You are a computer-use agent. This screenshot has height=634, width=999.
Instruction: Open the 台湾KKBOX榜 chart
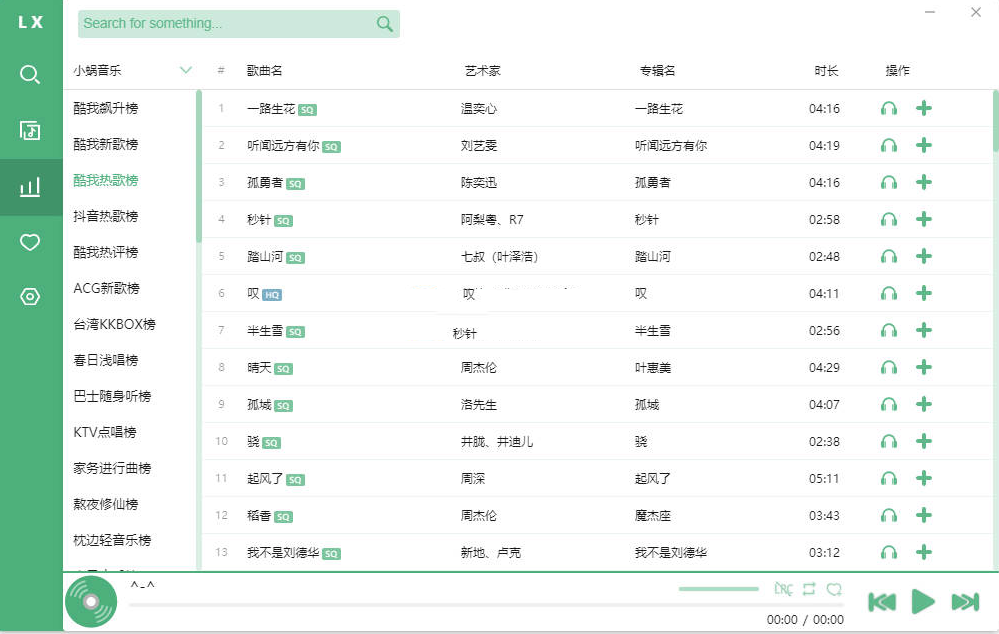tap(114, 324)
